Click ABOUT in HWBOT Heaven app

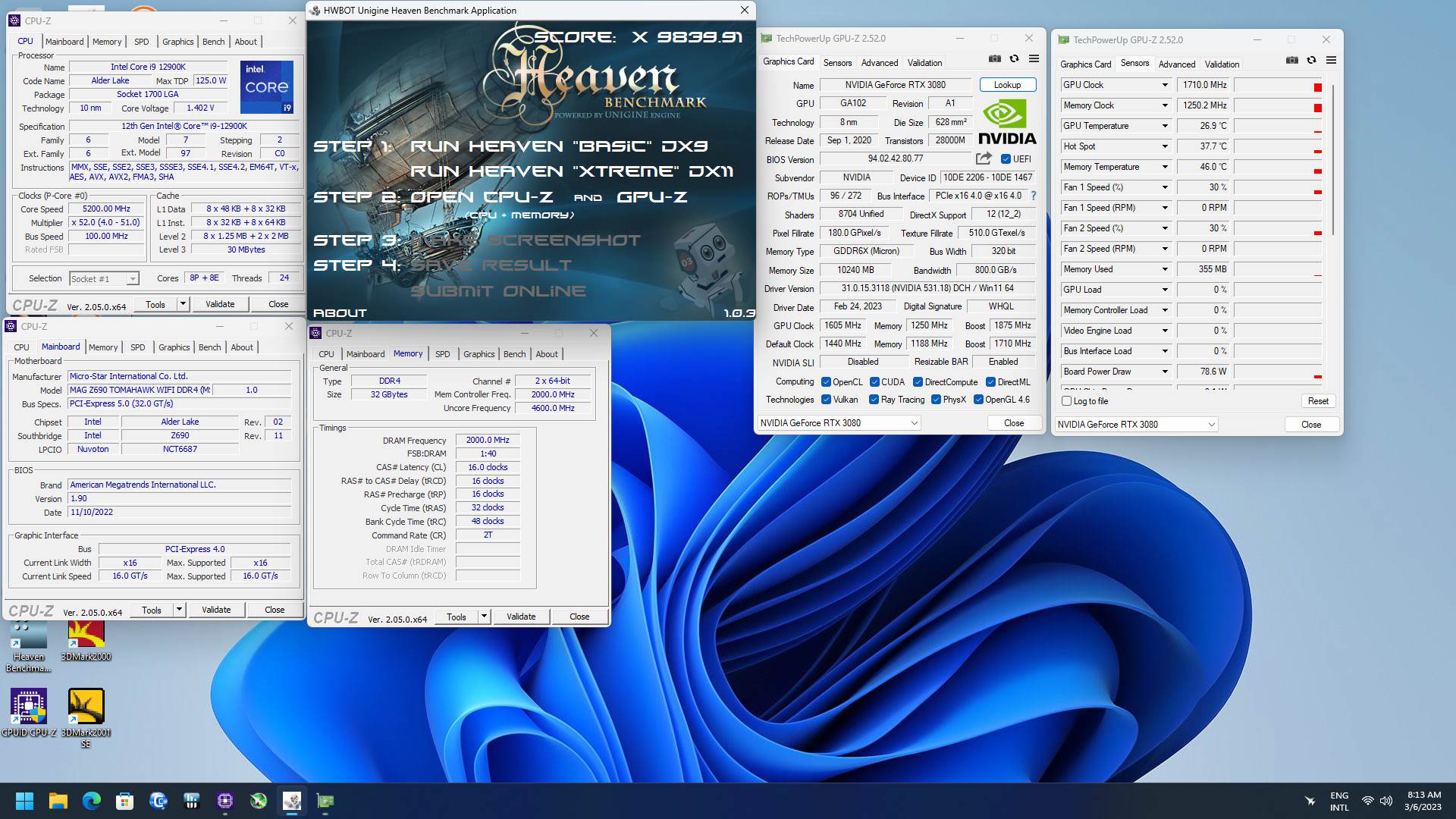click(340, 312)
